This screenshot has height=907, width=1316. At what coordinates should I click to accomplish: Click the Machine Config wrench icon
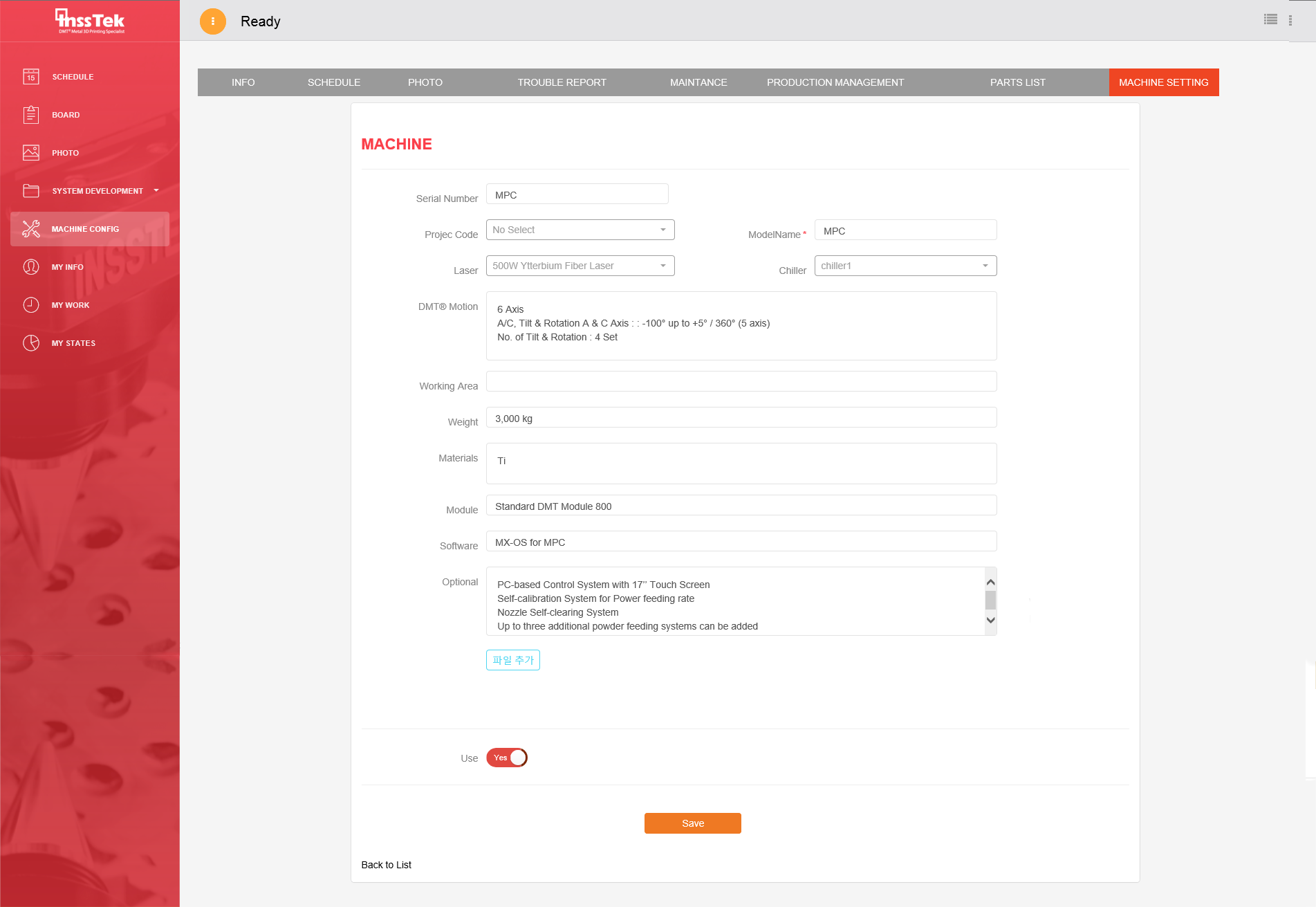(x=31, y=229)
